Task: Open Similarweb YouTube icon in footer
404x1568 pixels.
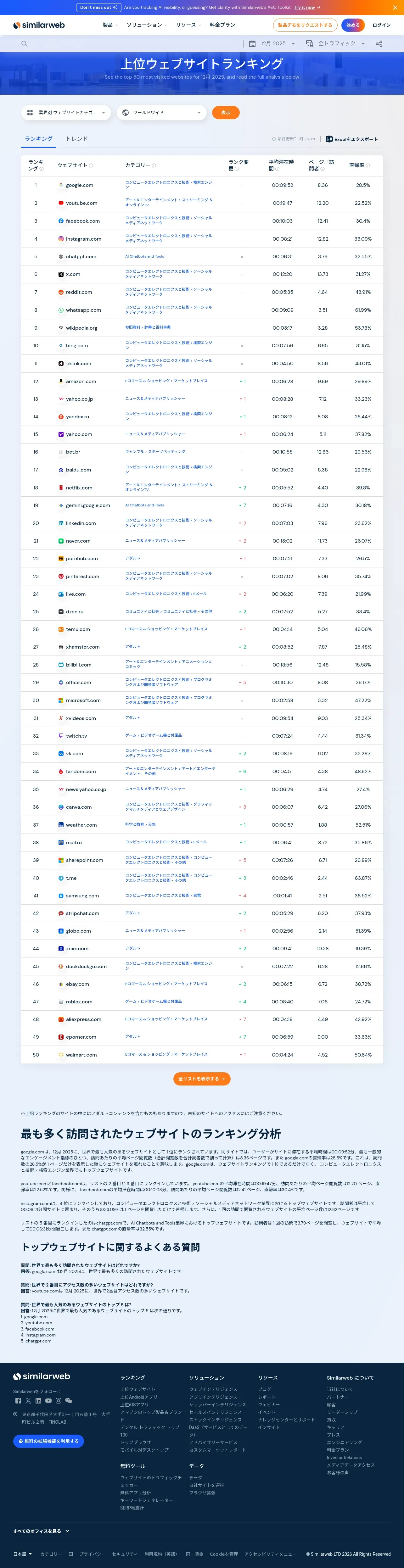Action: pyautogui.click(x=48, y=1401)
